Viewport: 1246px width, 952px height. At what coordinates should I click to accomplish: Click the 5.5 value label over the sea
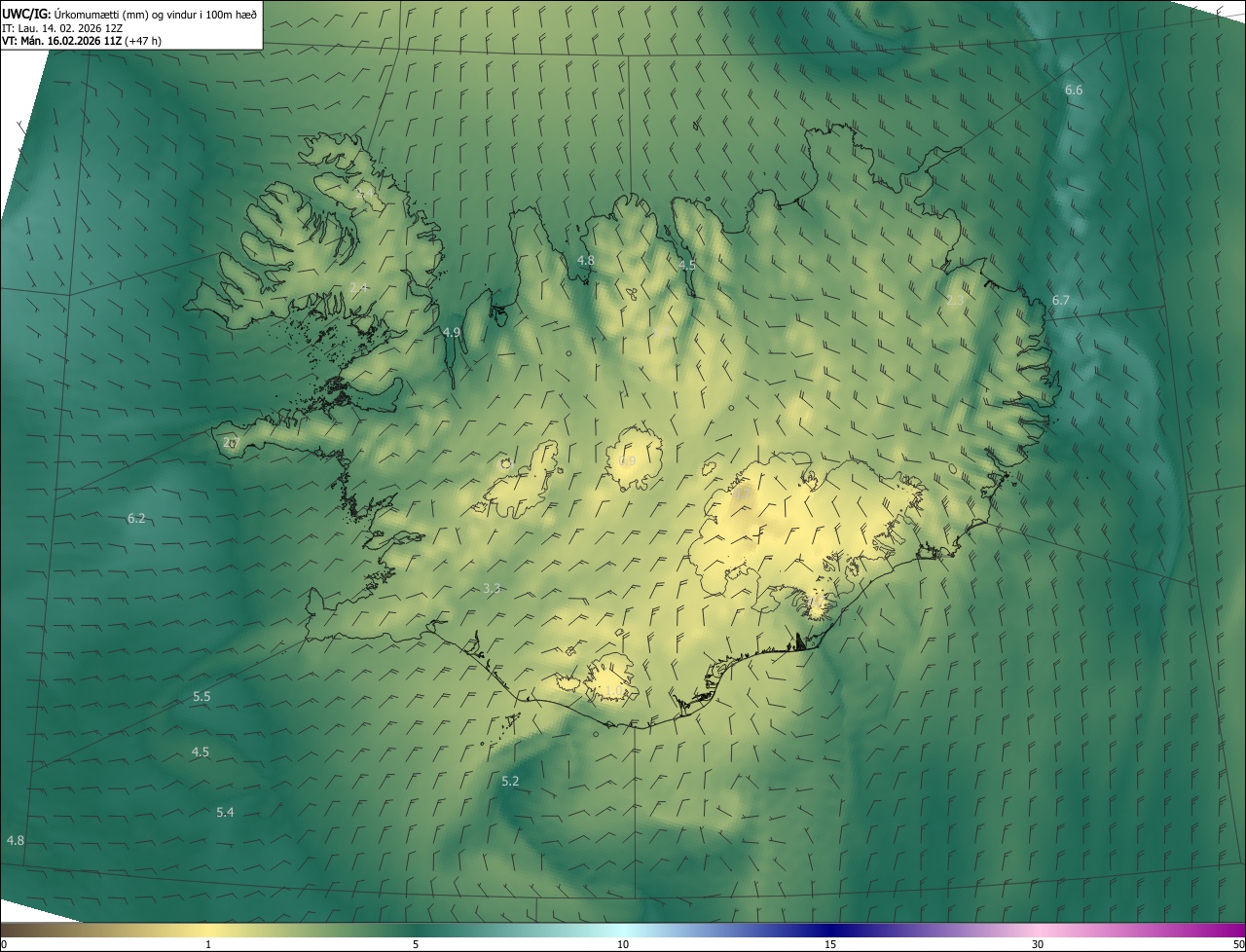pos(202,696)
